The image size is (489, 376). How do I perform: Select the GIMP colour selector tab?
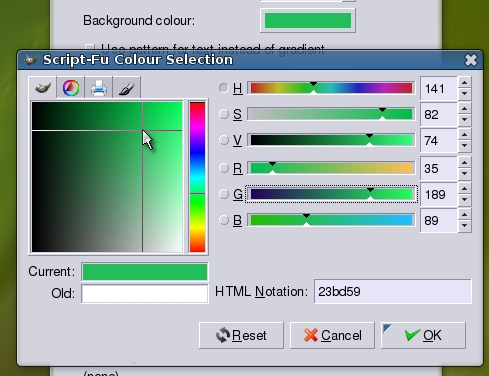point(43,88)
